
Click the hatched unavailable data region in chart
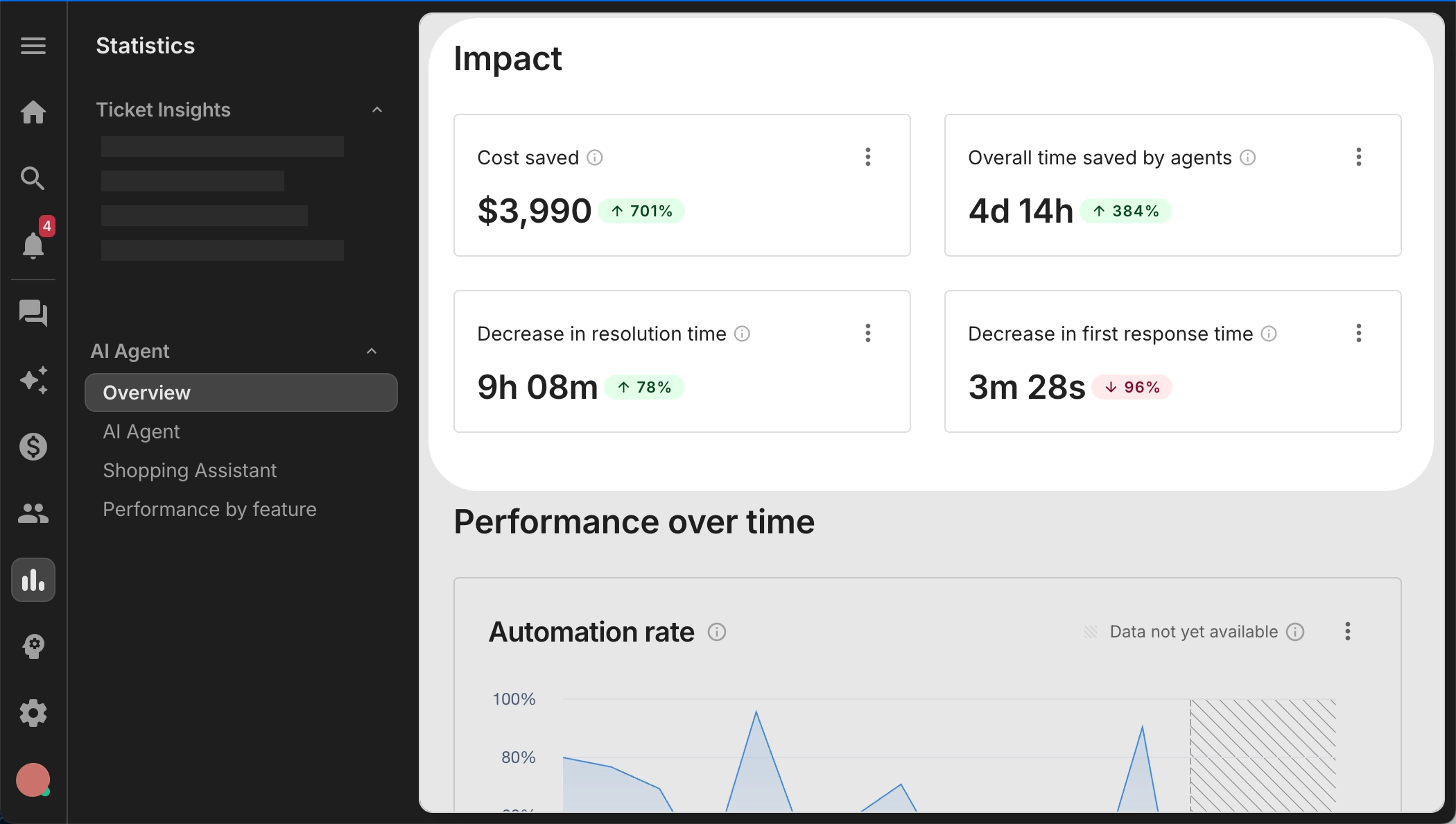(x=1263, y=755)
